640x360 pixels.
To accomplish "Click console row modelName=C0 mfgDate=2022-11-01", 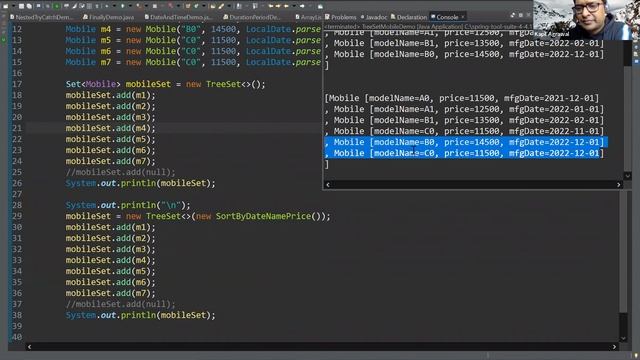I will point(464,131).
